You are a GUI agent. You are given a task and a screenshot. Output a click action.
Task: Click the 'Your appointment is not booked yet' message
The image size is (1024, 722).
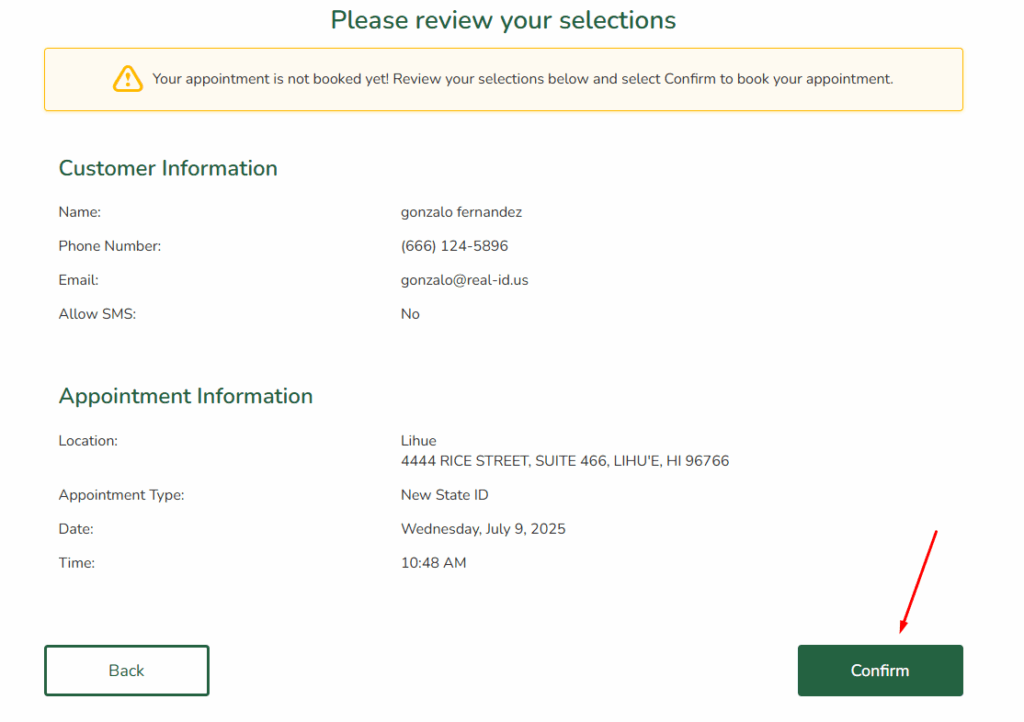point(522,79)
